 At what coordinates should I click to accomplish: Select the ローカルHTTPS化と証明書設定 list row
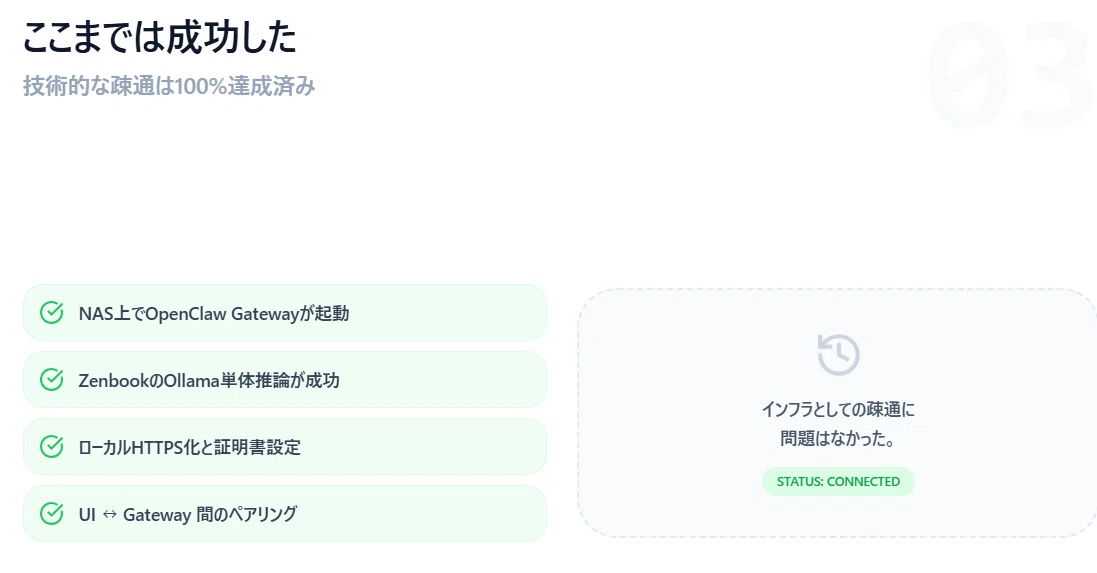click(285, 446)
